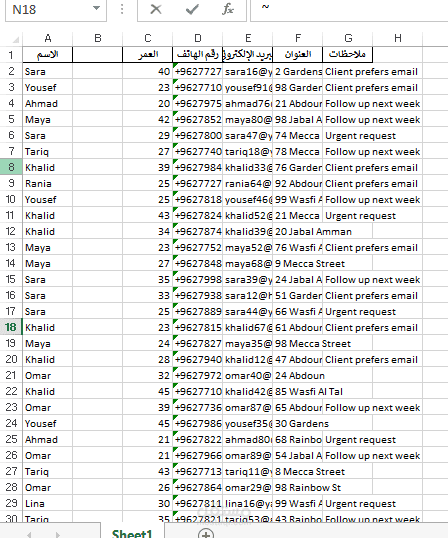Click the Select All corner triangle
The width and height of the screenshot is (448, 538).
15,40
